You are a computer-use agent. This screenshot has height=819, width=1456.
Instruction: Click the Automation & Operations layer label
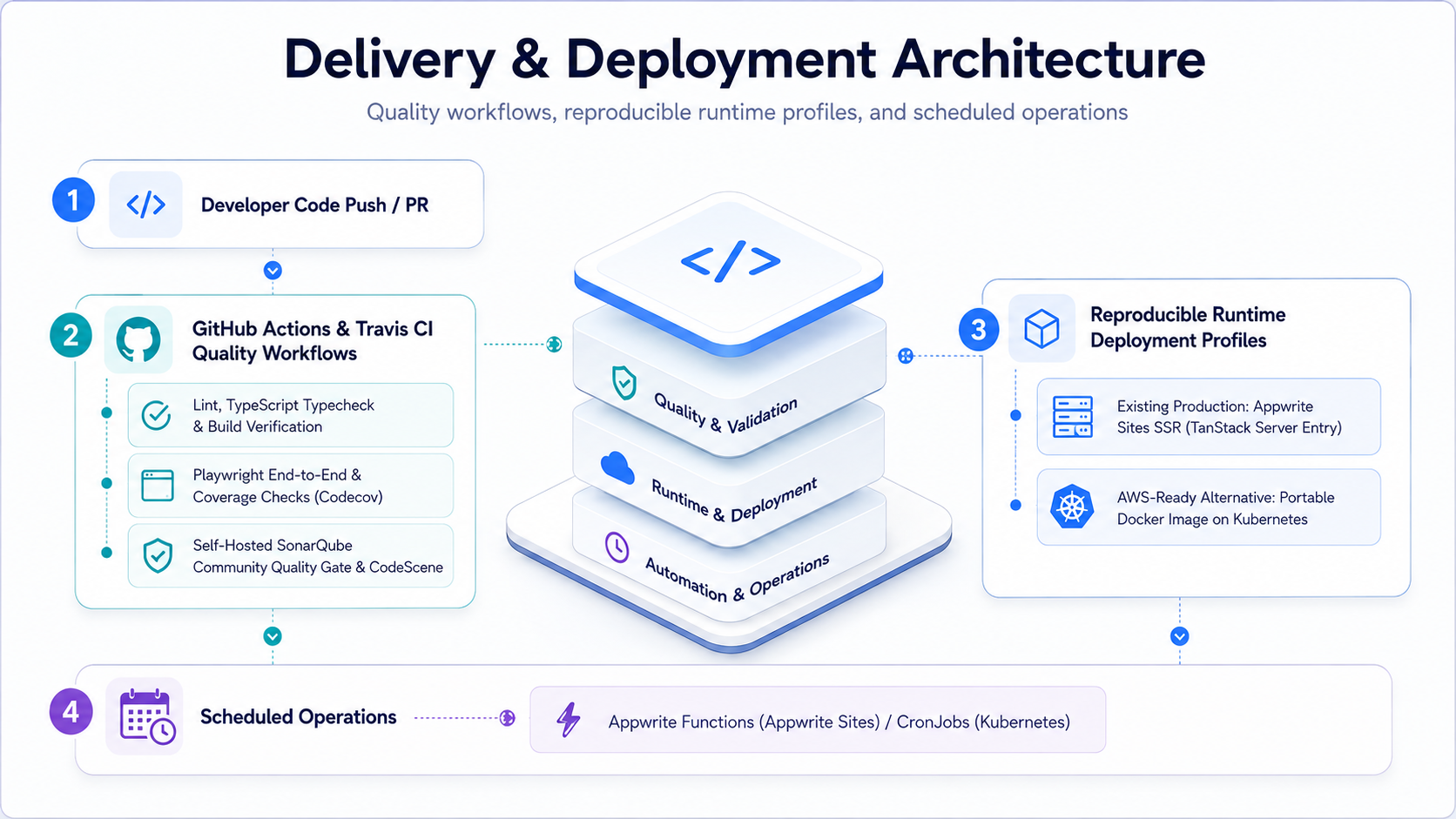tap(737, 578)
